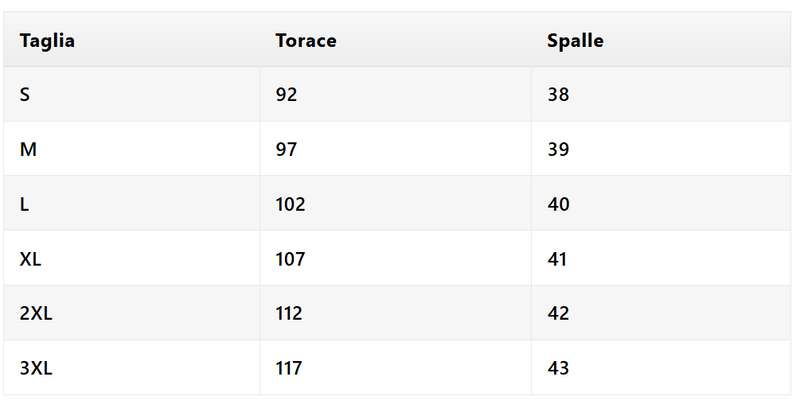Select the size L cell
Image resolution: width=800 pixels, height=404 pixels.
(x=24, y=204)
